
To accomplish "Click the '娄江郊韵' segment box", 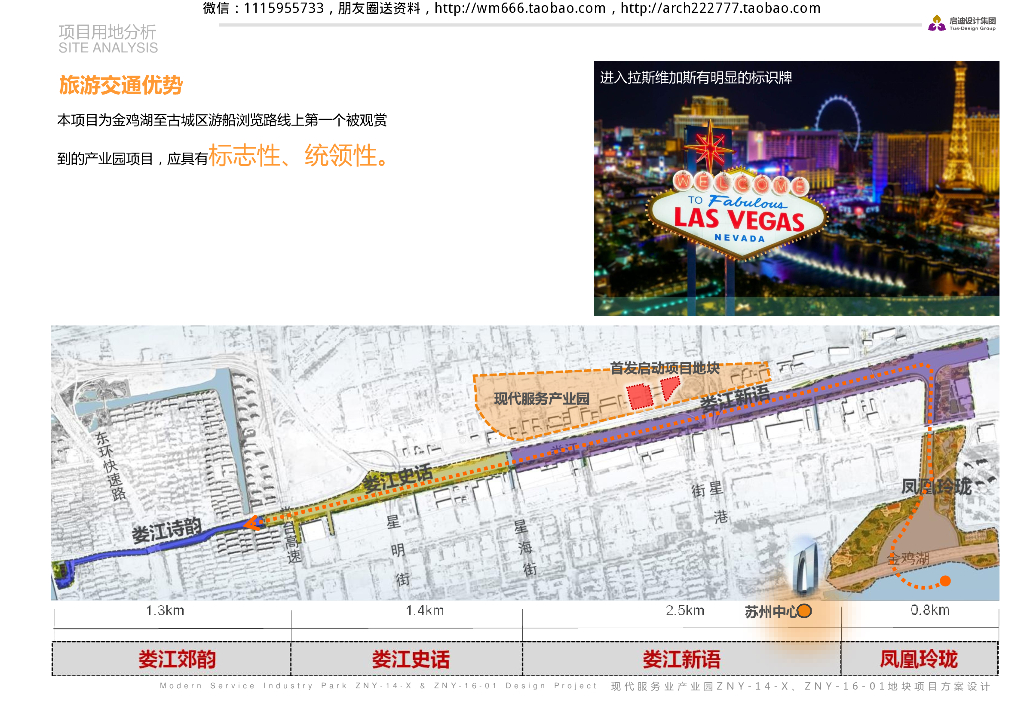I will (172, 659).
